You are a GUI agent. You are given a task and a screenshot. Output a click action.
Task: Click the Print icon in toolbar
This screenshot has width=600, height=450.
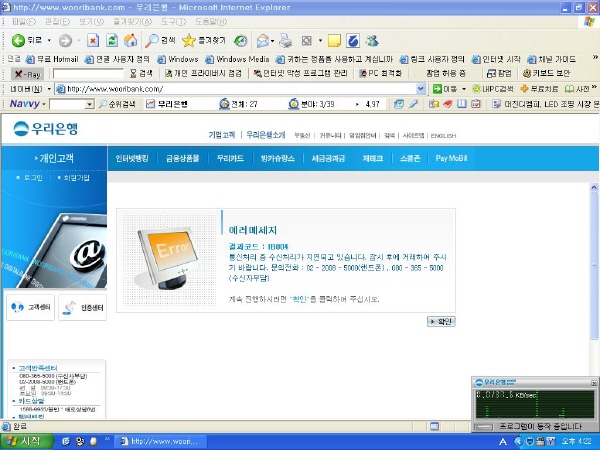click(x=285, y=41)
